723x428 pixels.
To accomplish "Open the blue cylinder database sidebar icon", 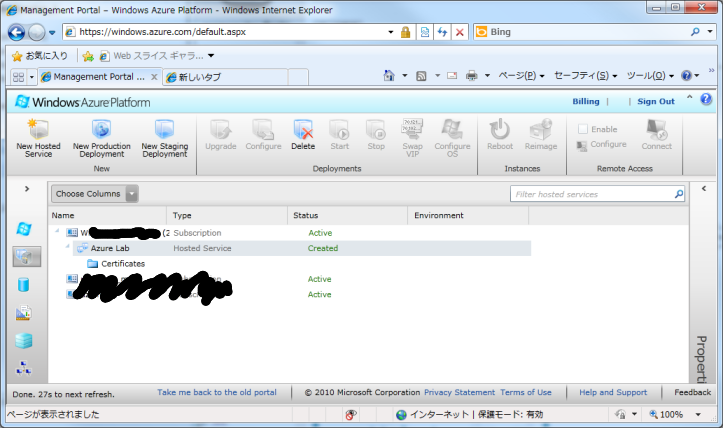I will [x=24, y=285].
